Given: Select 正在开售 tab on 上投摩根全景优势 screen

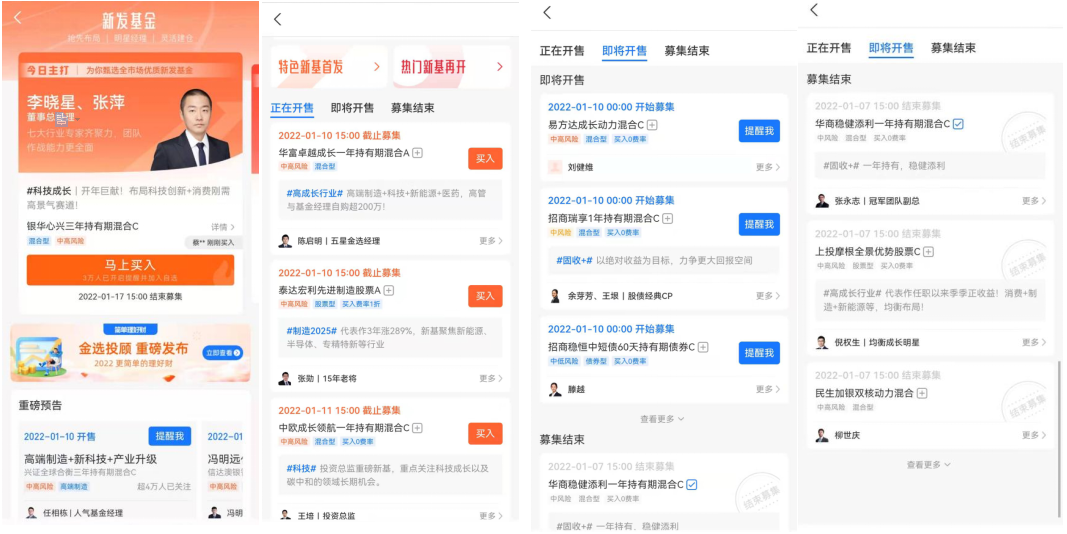Looking at the screenshot, I should 829,48.
